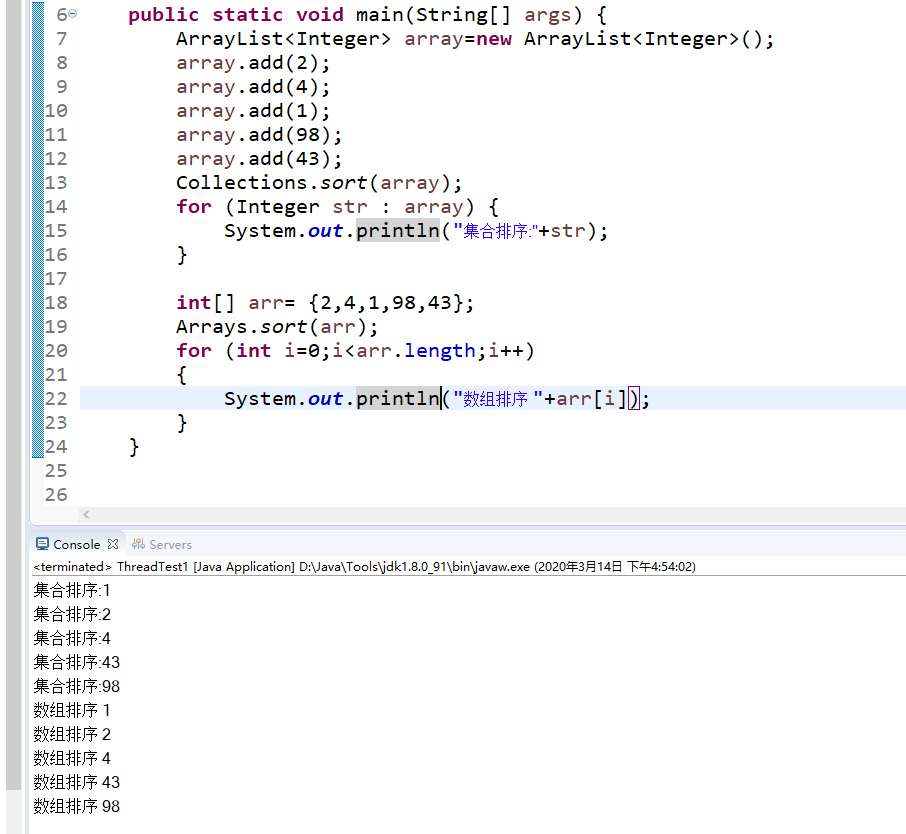The height and width of the screenshot is (834, 906).
Task: Click console output line 数组排序 4
Action: pos(72,758)
